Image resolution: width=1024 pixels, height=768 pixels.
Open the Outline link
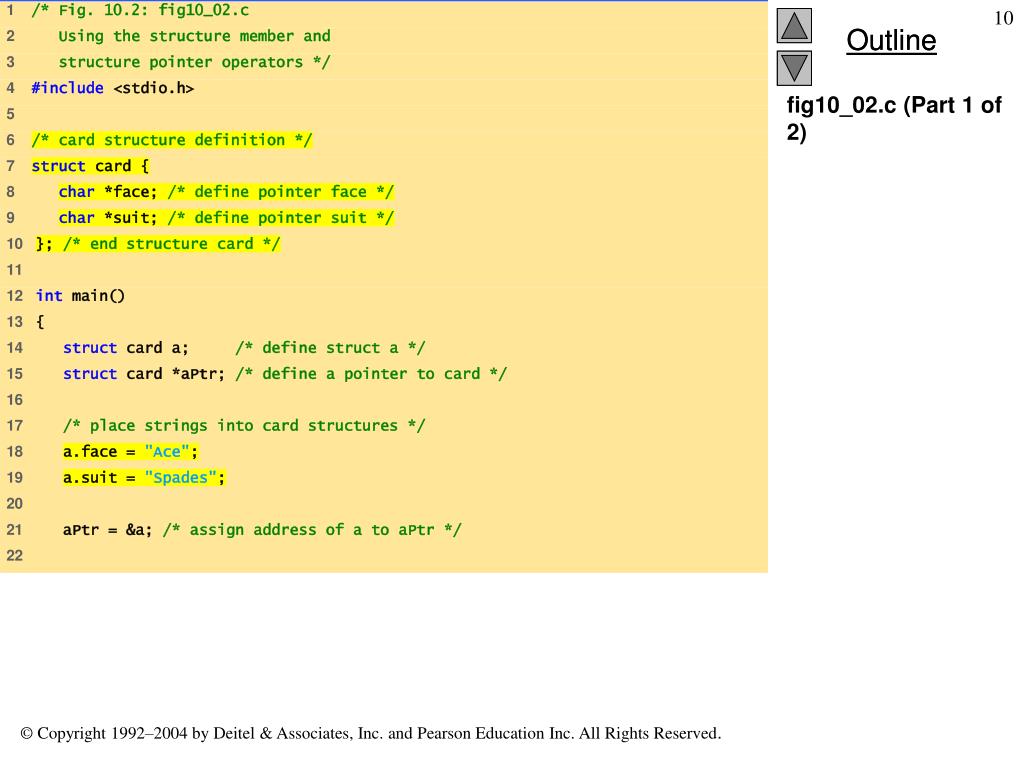tap(891, 40)
